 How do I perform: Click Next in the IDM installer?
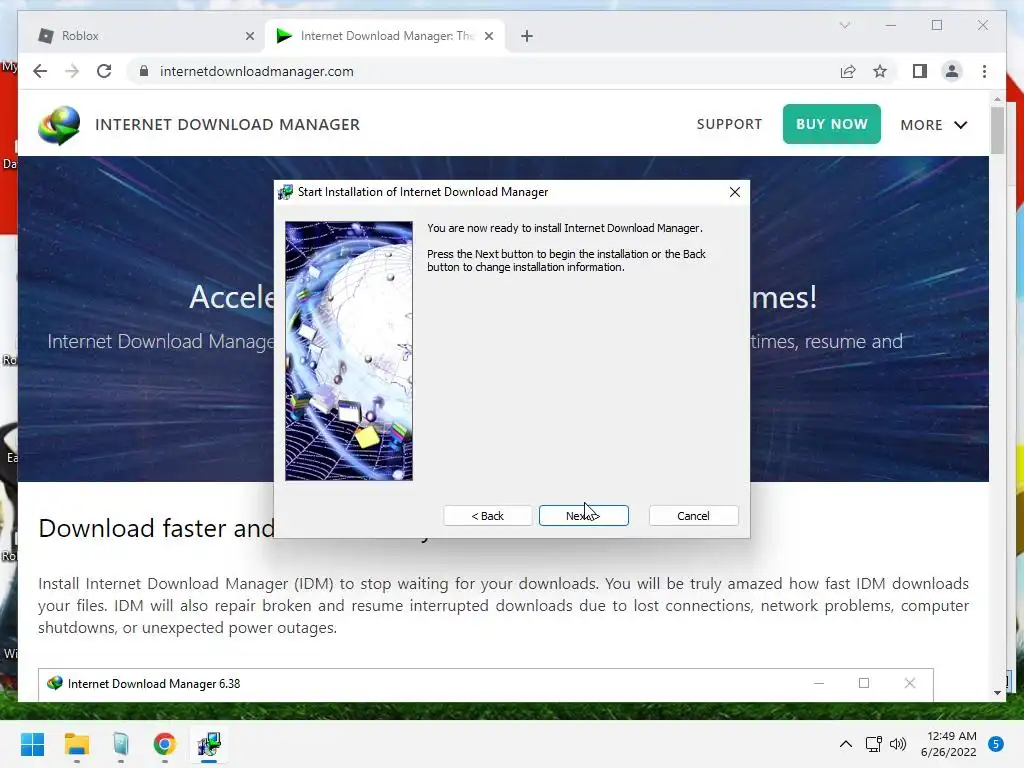583,515
